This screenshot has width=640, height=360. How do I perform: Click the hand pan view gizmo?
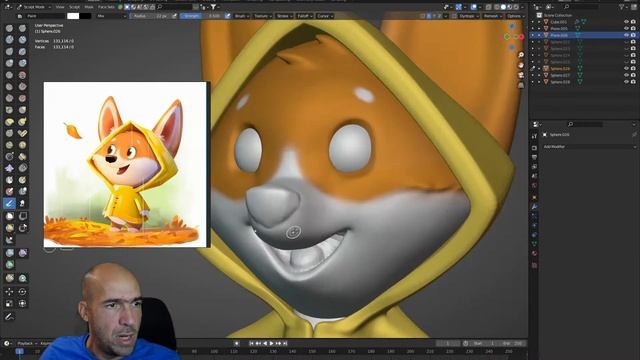(521, 65)
